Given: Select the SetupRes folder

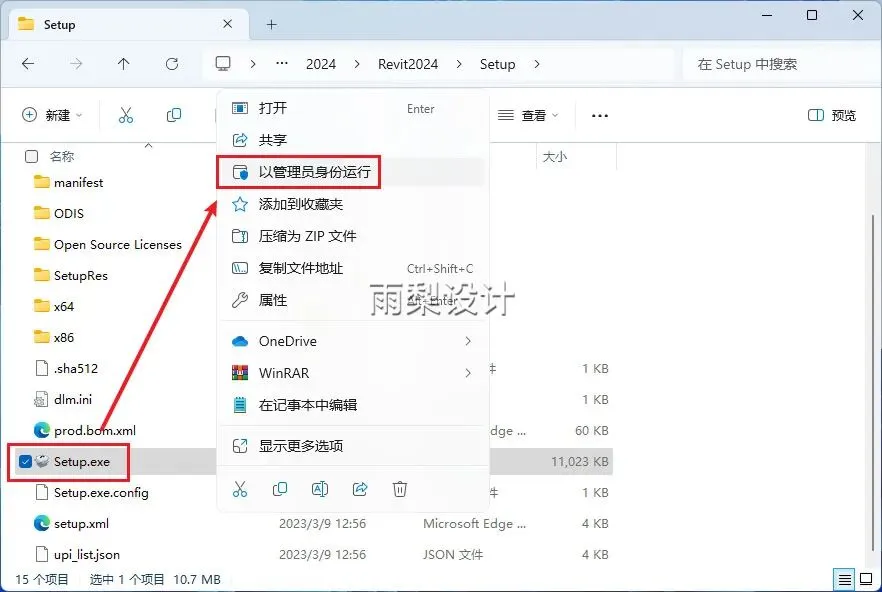Looking at the screenshot, I should 80,275.
